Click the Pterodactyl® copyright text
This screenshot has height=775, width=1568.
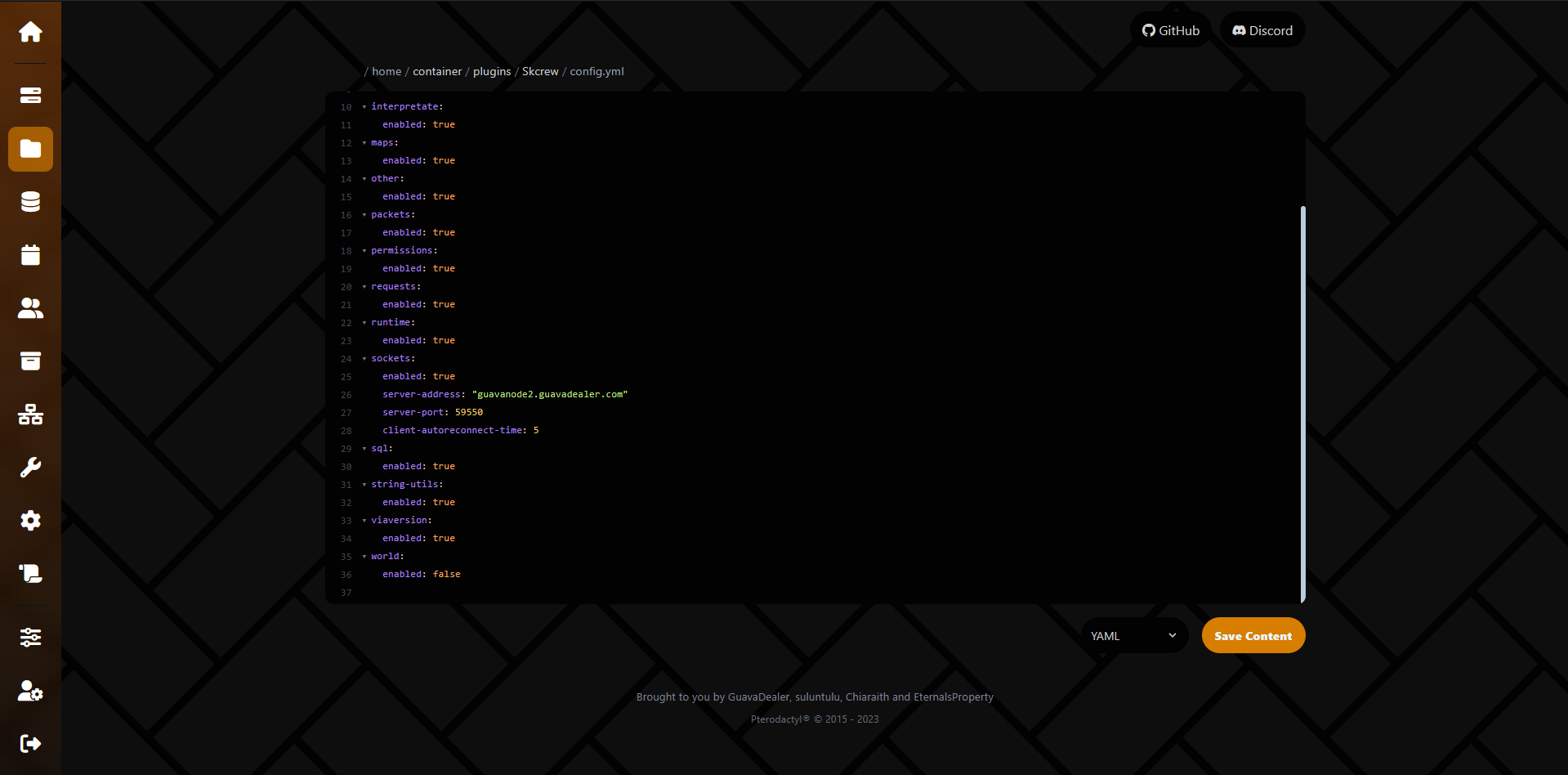click(x=815, y=719)
